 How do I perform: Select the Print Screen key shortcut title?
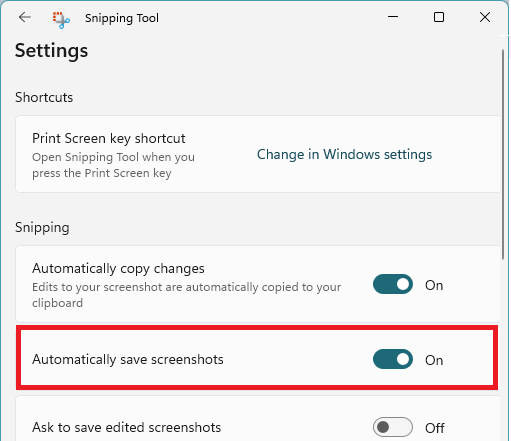coord(109,138)
